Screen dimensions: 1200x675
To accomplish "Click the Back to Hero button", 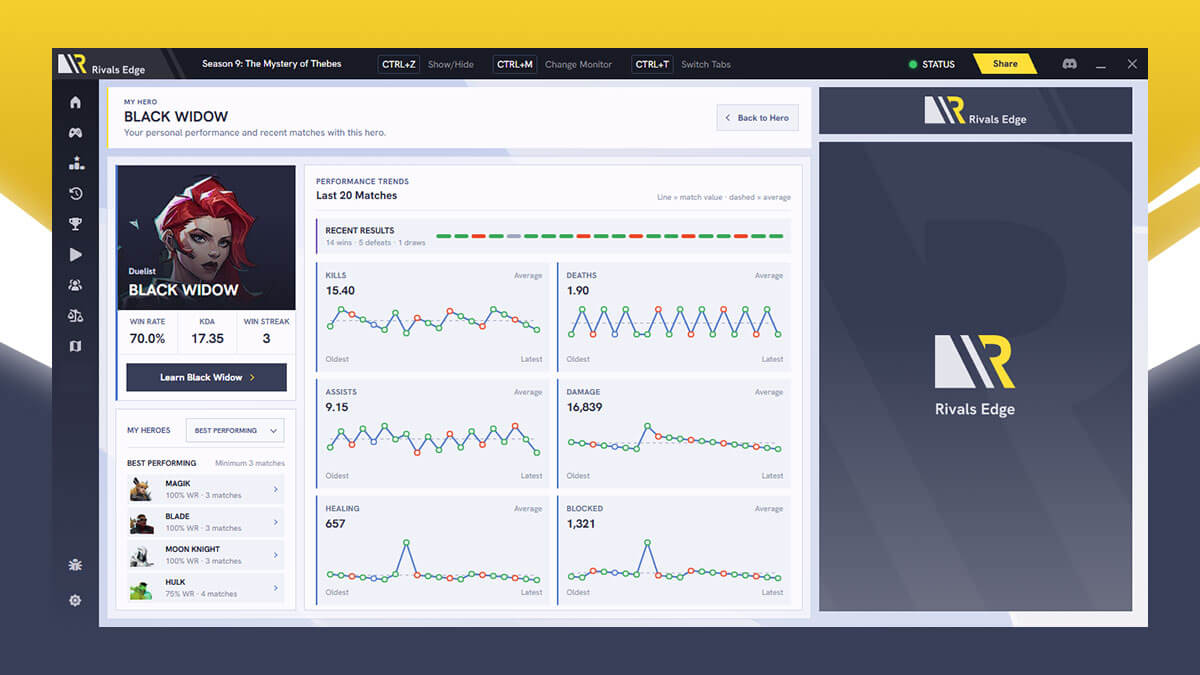I will point(758,118).
